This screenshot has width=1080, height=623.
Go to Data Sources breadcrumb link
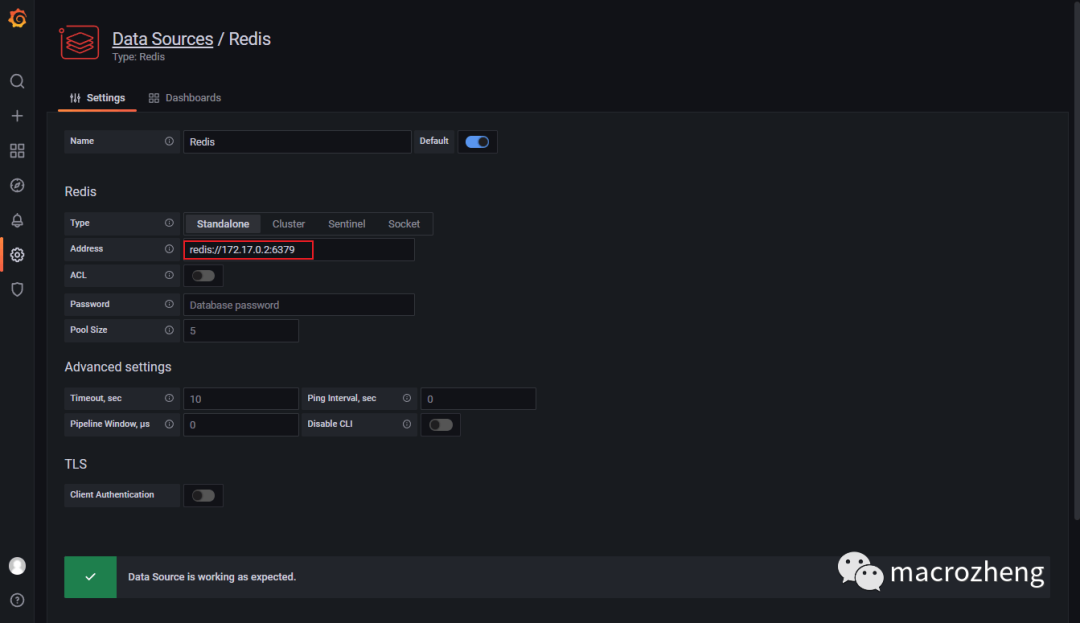163,39
